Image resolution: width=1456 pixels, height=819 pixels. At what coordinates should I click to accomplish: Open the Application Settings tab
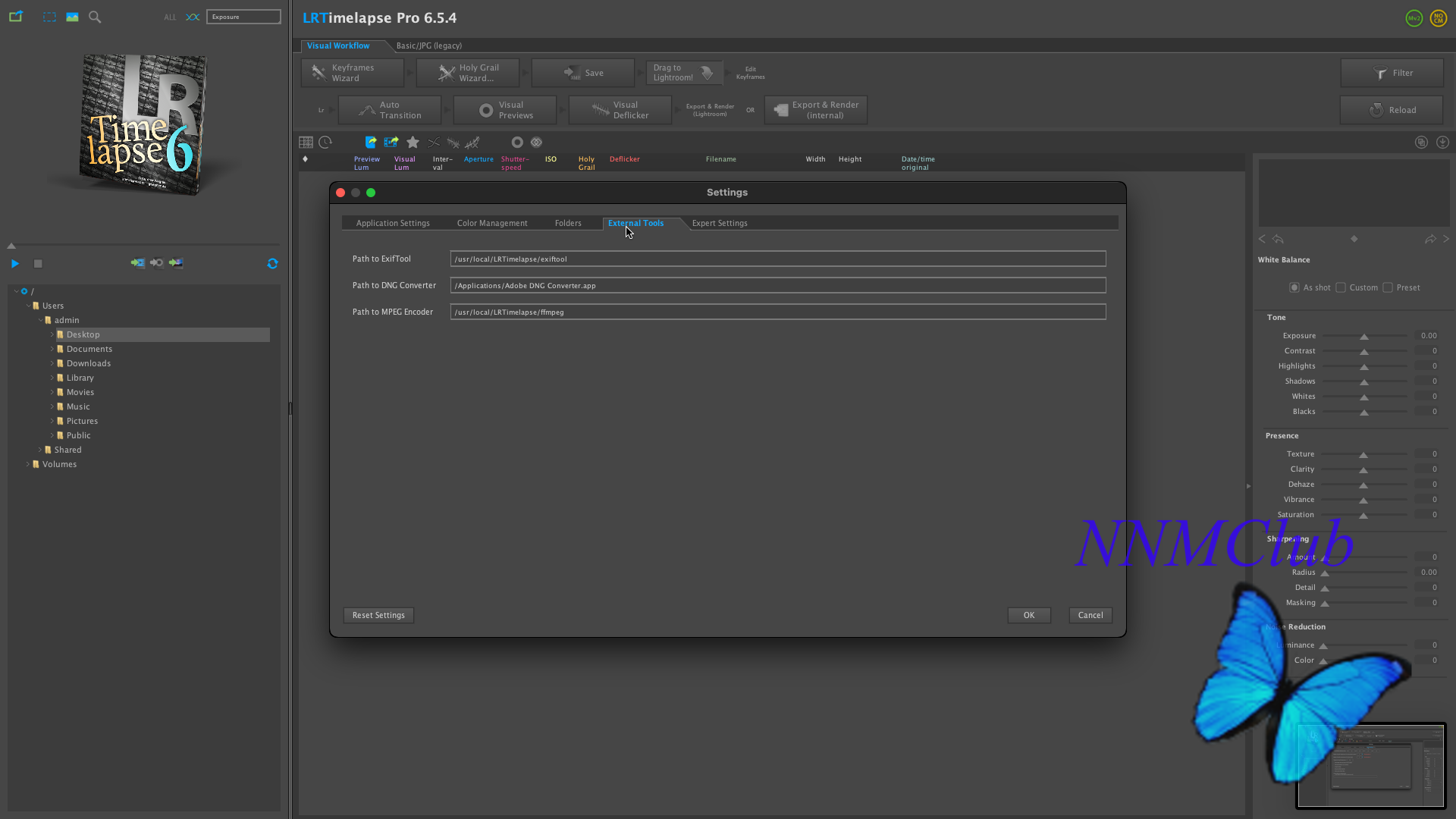pos(393,223)
